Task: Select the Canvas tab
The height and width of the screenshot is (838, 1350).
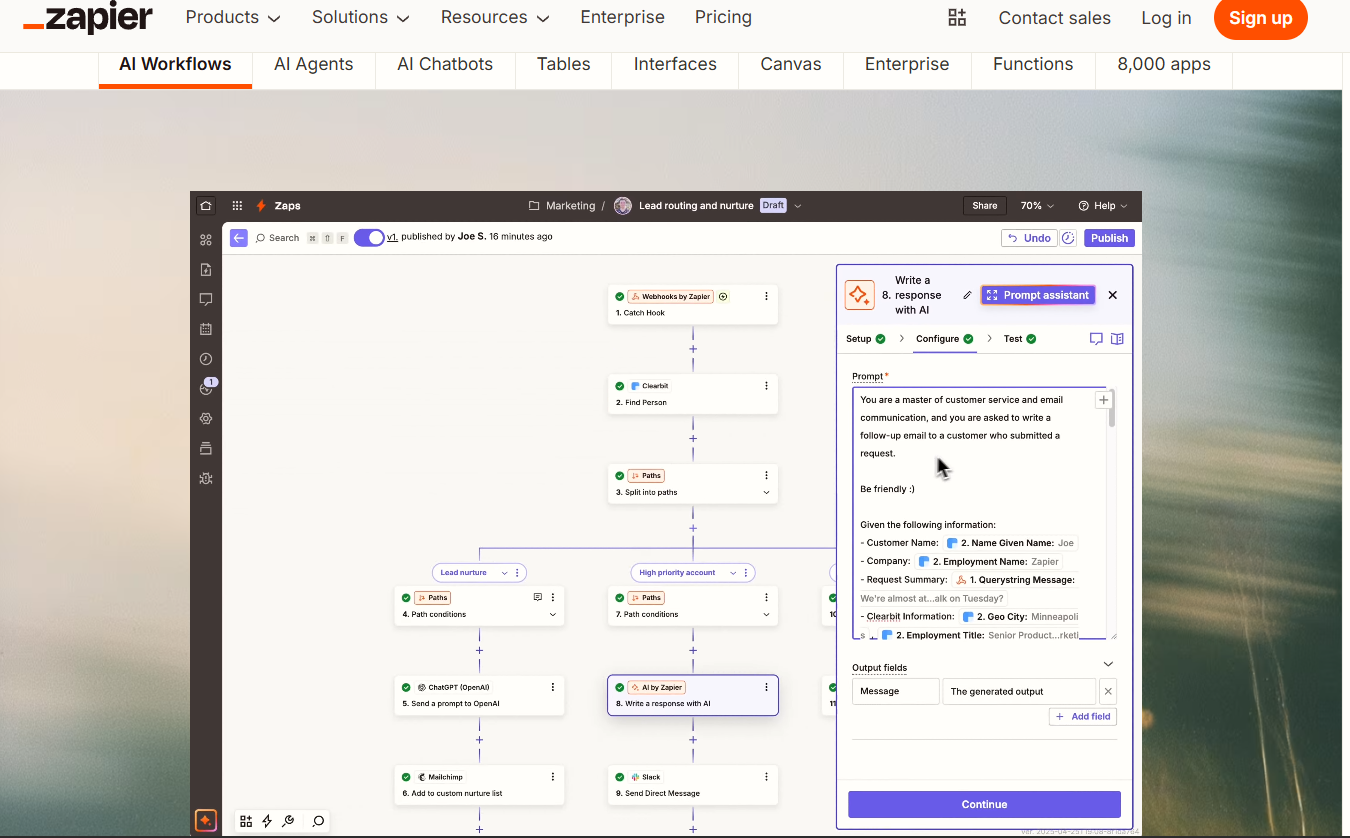Action: point(791,64)
